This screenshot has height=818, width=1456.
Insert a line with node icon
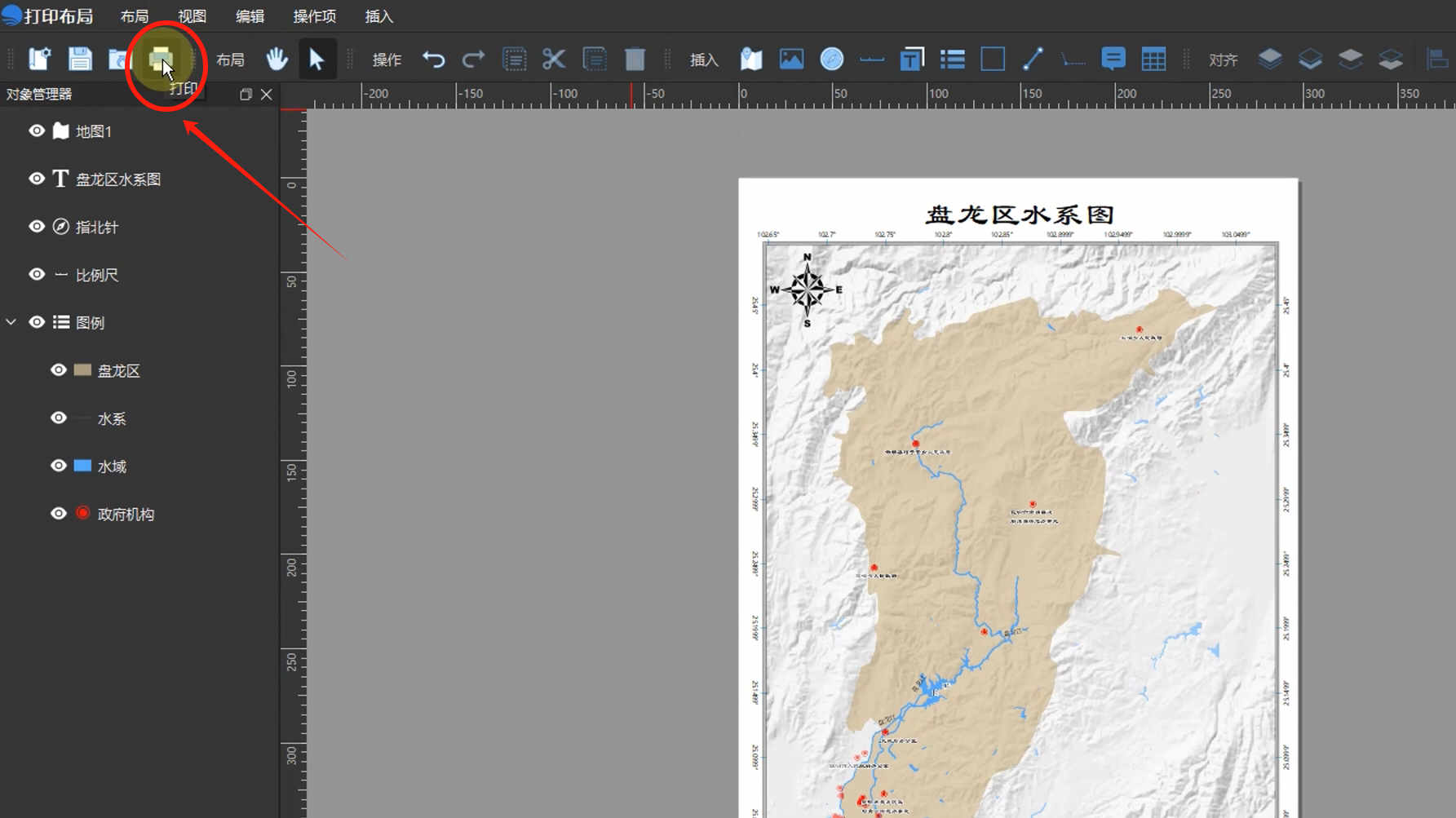[x=1033, y=60]
